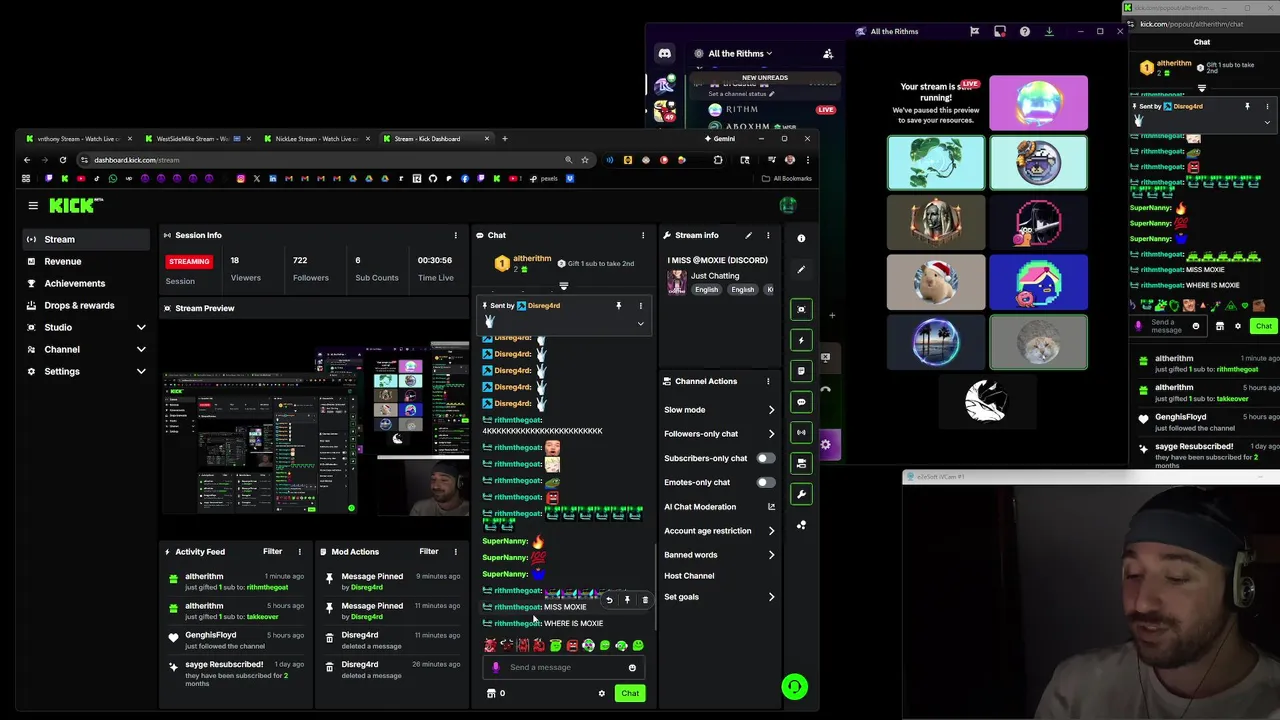The height and width of the screenshot is (720, 1280).
Task: Open Activity Feed three-dot menu
Action: pos(299,551)
